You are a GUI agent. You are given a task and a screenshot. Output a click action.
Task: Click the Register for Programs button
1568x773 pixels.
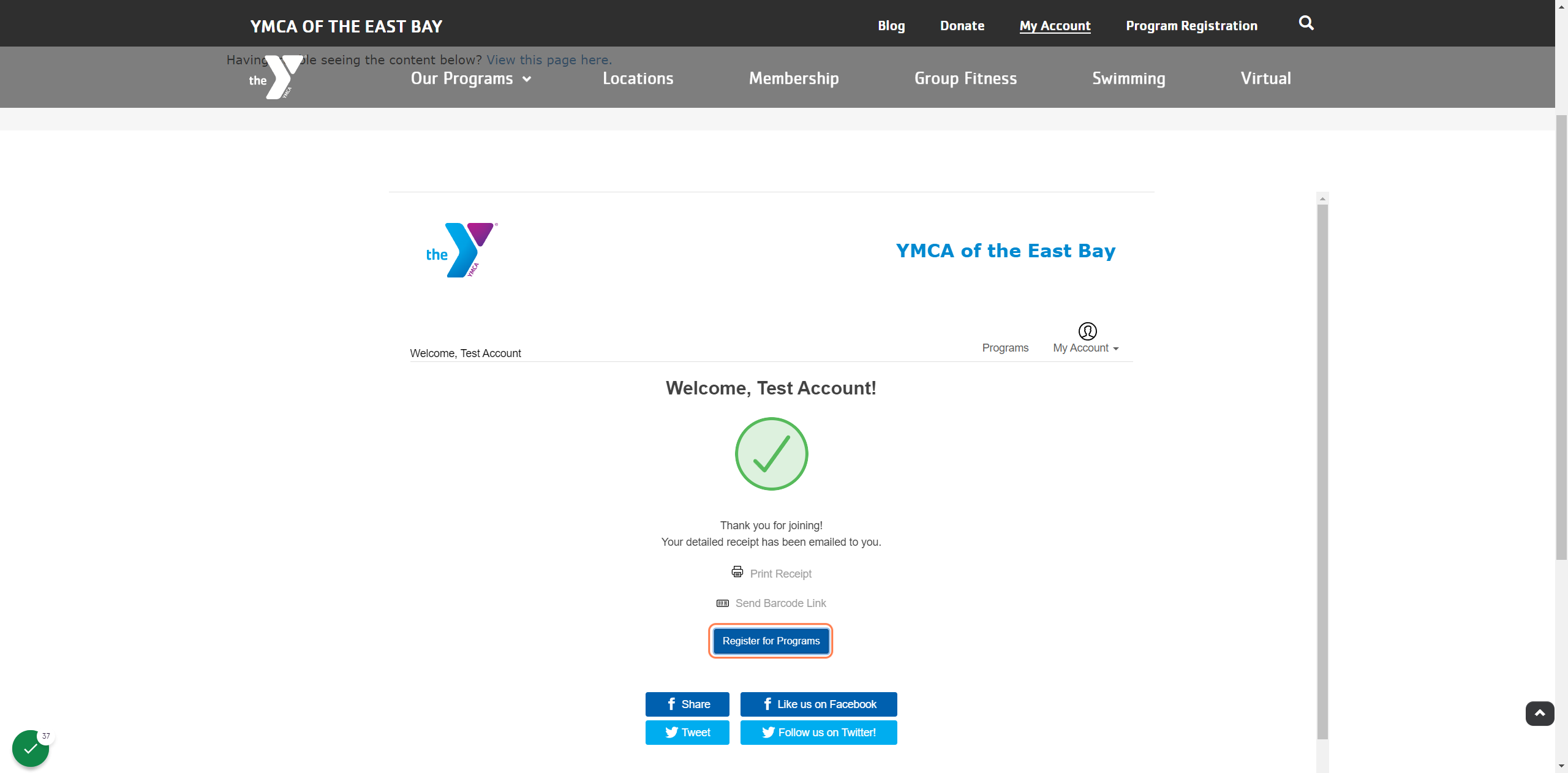pyautogui.click(x=771, y=641)
